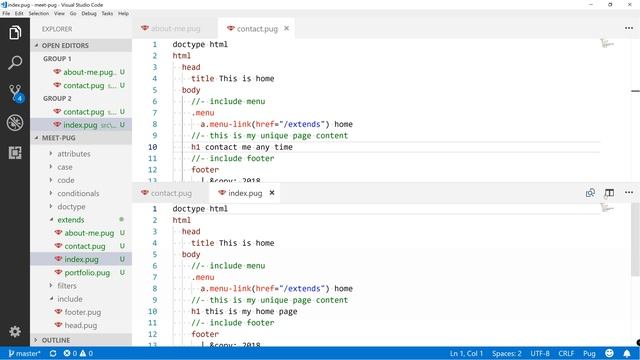Expand the case folder
Viewport: 640px width, 360px height.
(x=81, y=167)
